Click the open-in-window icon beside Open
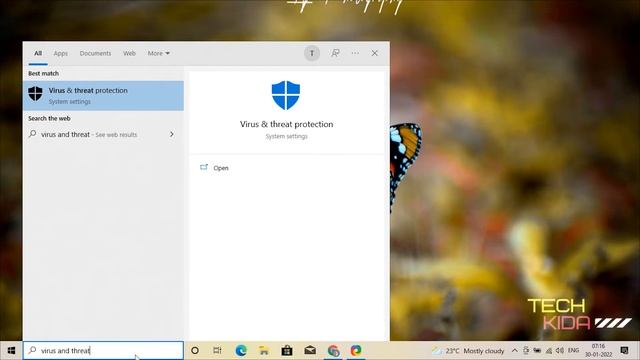The height and width of the screenshot is (360, 640). coord(204,167)
